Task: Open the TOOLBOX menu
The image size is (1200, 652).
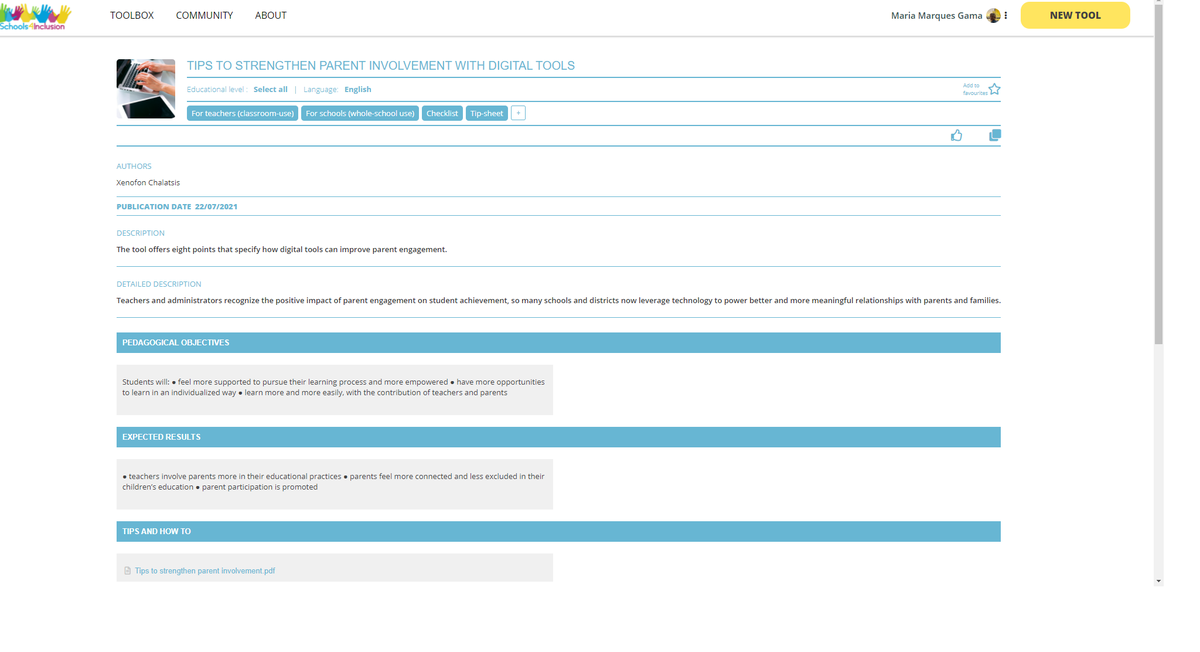Action: pyautogui.click(x=132, y=15)
